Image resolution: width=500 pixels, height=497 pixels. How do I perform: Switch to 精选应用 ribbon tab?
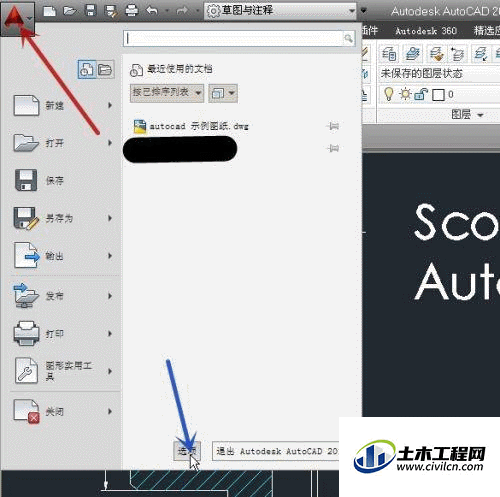[487, 31]
